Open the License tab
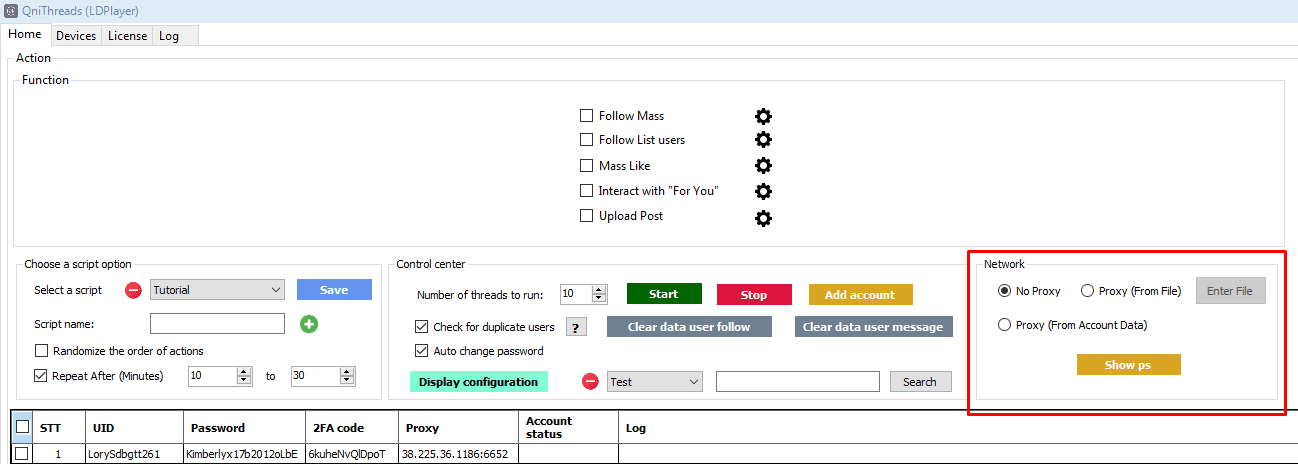Viewport: 1298px width, 464px height. (x=127, y=36)
